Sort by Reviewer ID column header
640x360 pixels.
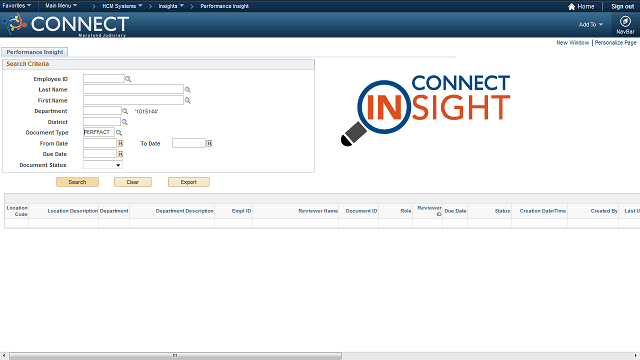pyautogui.click(x=429, y=211)
